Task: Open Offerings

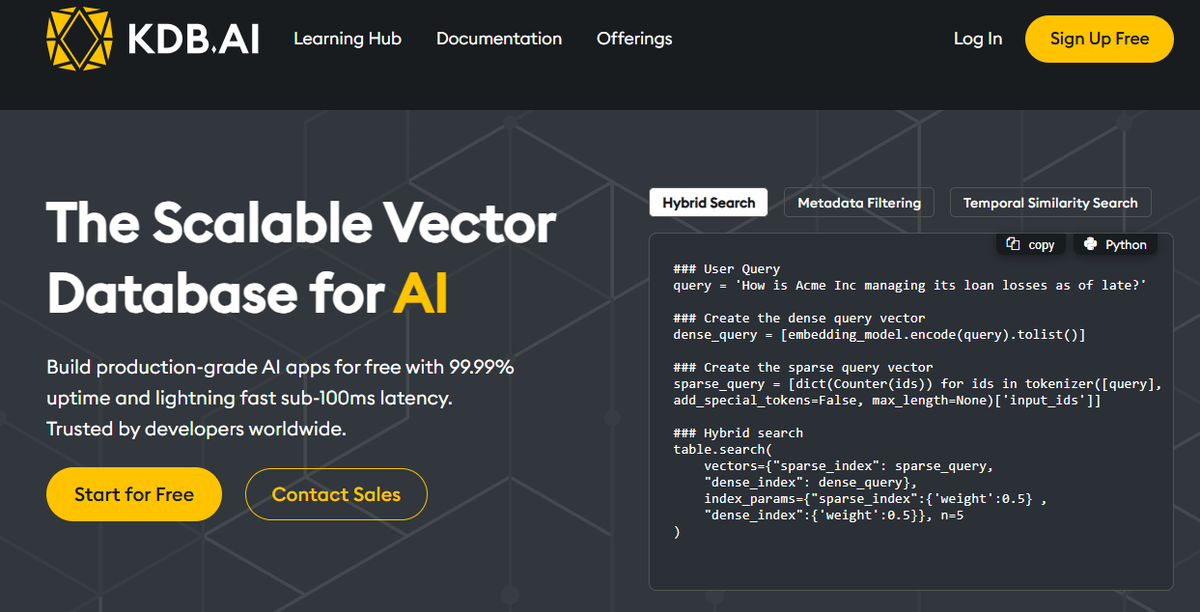Action: [634, 39]
